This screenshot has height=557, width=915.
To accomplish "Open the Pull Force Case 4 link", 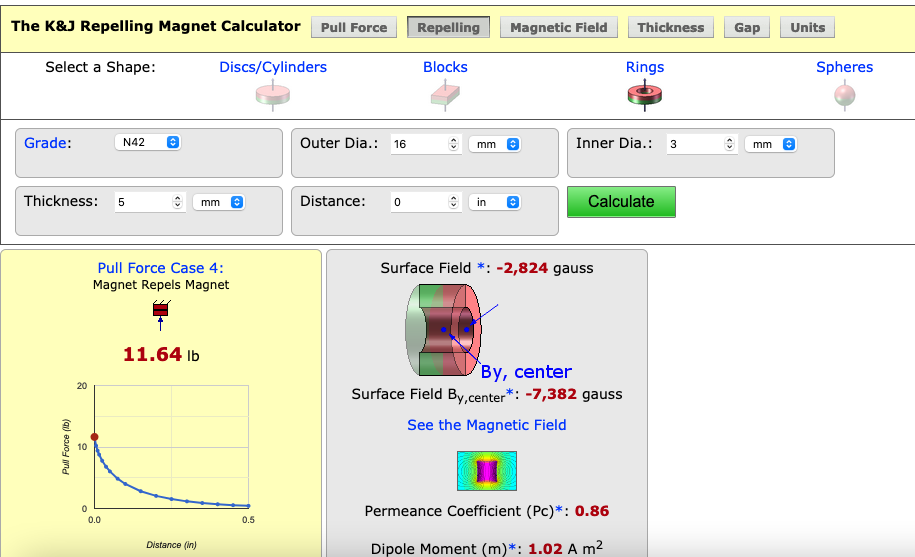I will pyautogui.click(x=160, y=268).
